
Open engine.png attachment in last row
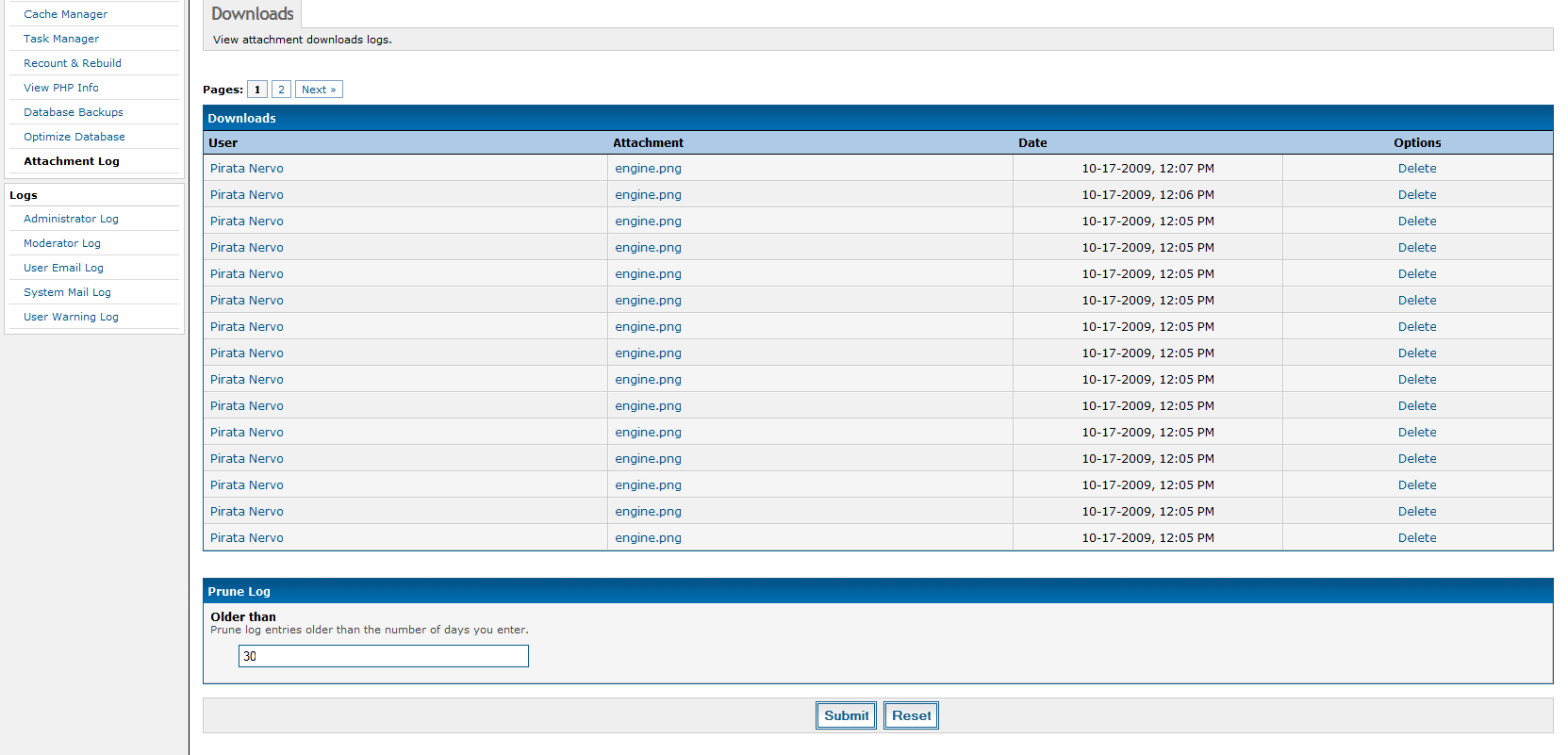click(648, 538)
